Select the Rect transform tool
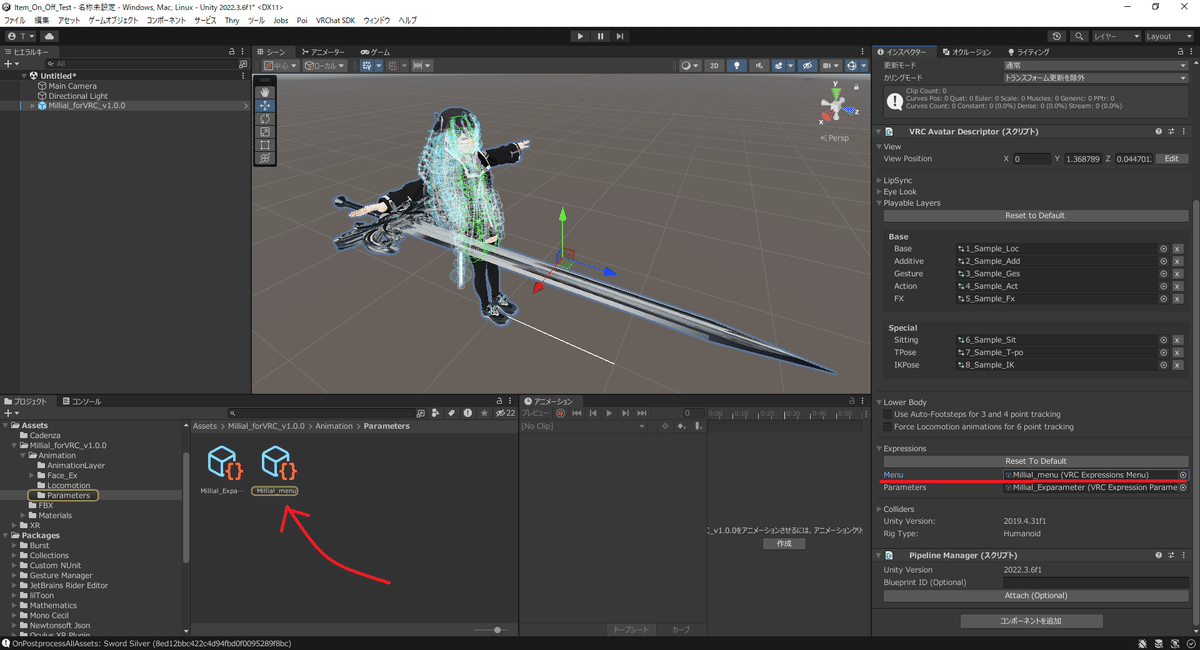The height and width of the screenshot is (650, 1200). (265, 145)
